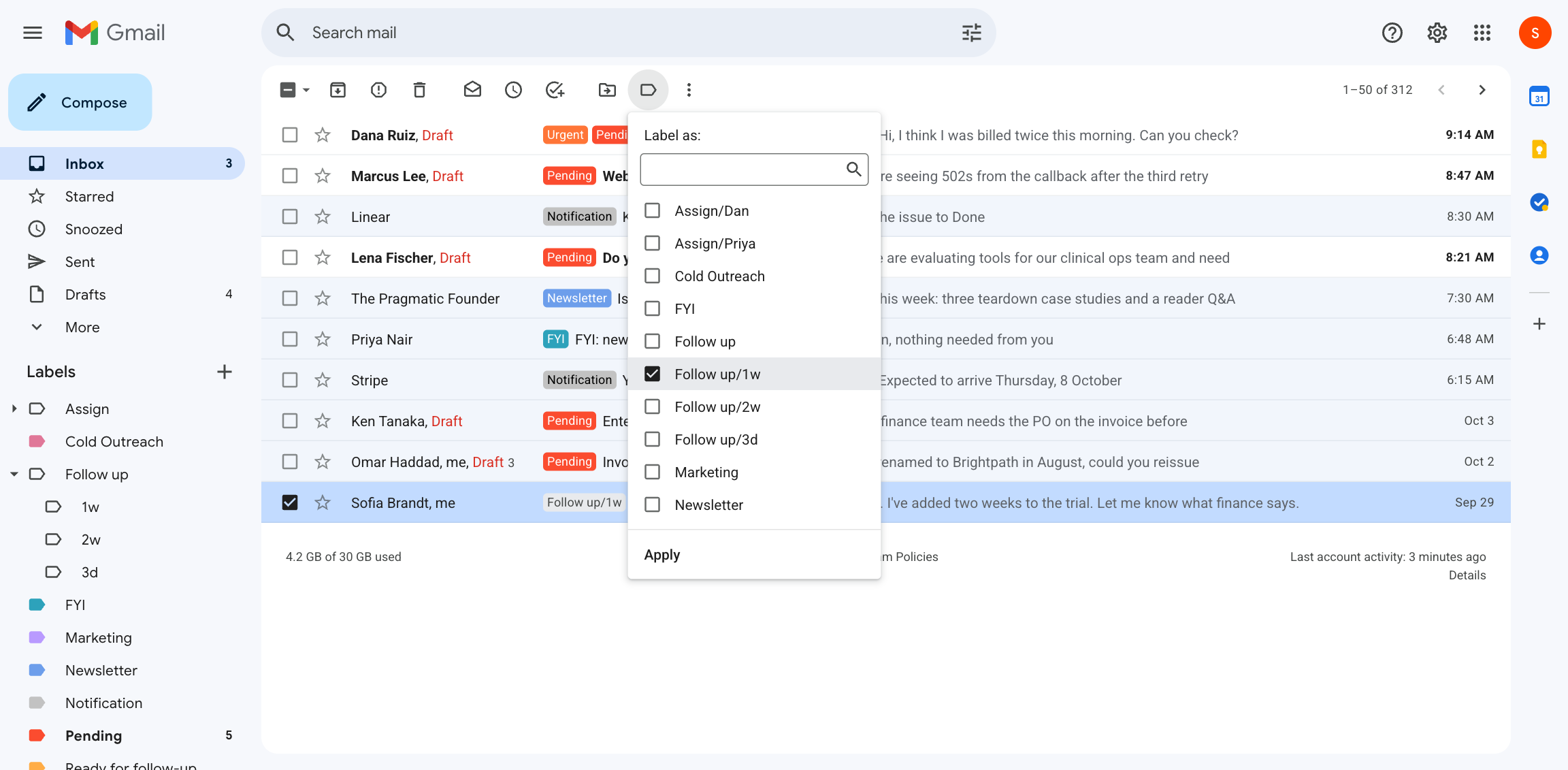The image size is (1568, 770).
Task: Toggle the select-all checkbox
Action: tap(288, 90)
